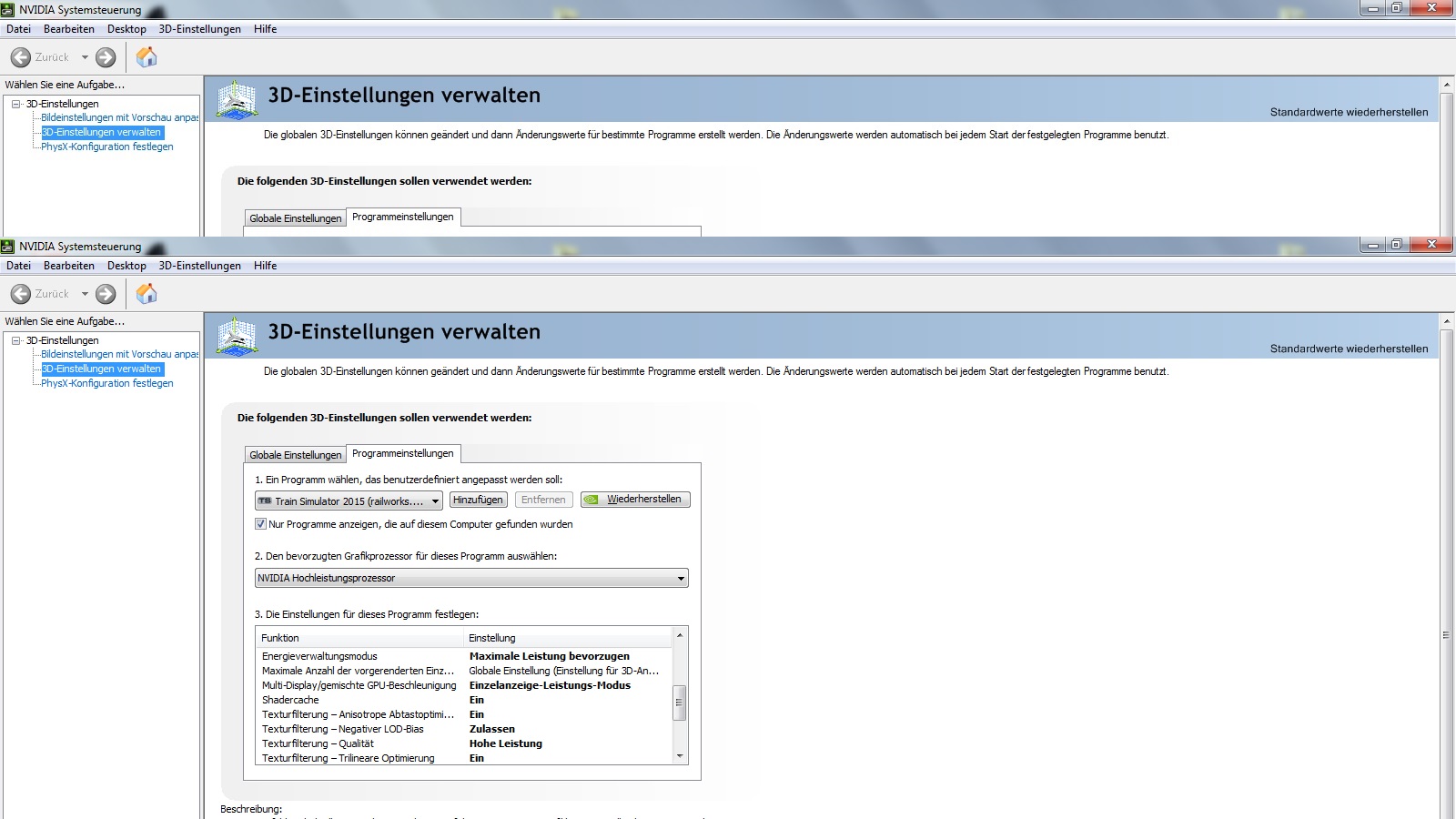Viewport: 1456px width, 819px height.
Task: Click the Wiederherstellen button with NVIDIA logo
Action: click(x=635, y=500)
